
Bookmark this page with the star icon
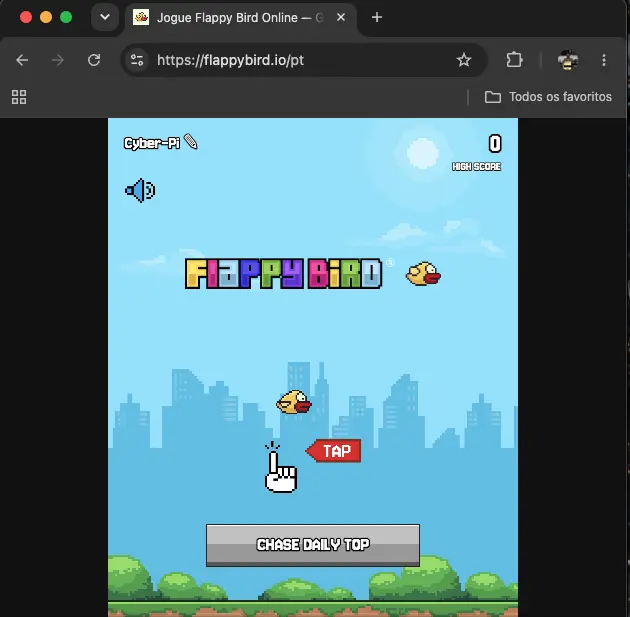coord(464,60)
